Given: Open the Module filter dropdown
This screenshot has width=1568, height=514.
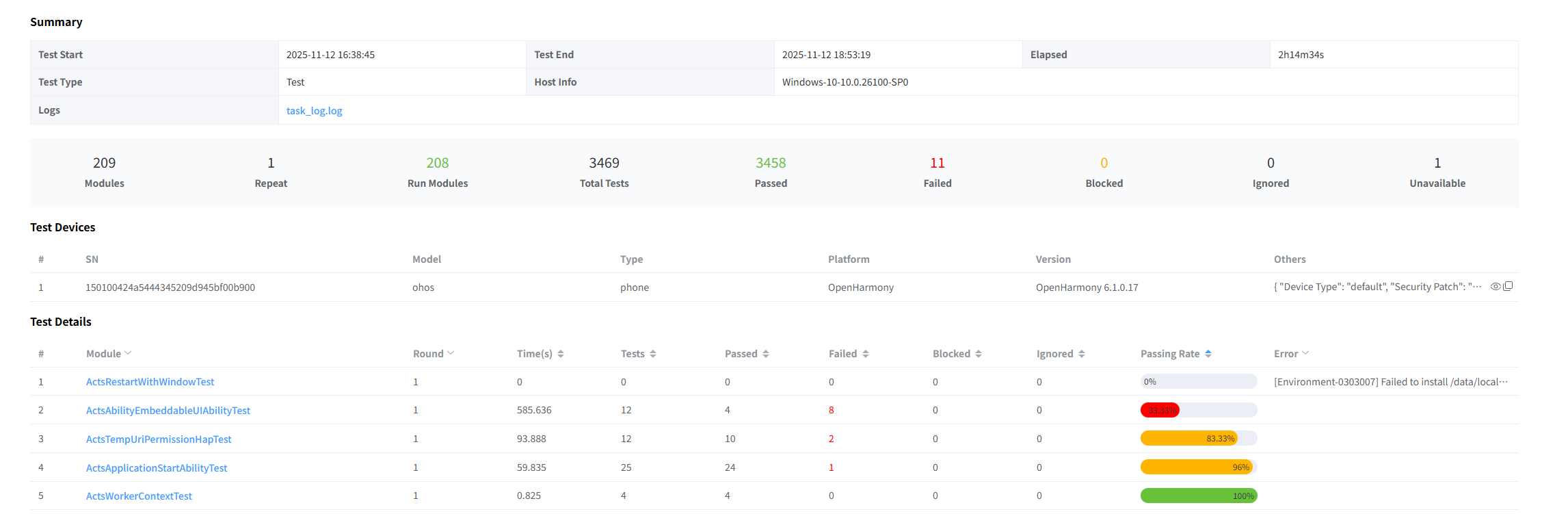Looking at the screenshot, I should 128,353.
